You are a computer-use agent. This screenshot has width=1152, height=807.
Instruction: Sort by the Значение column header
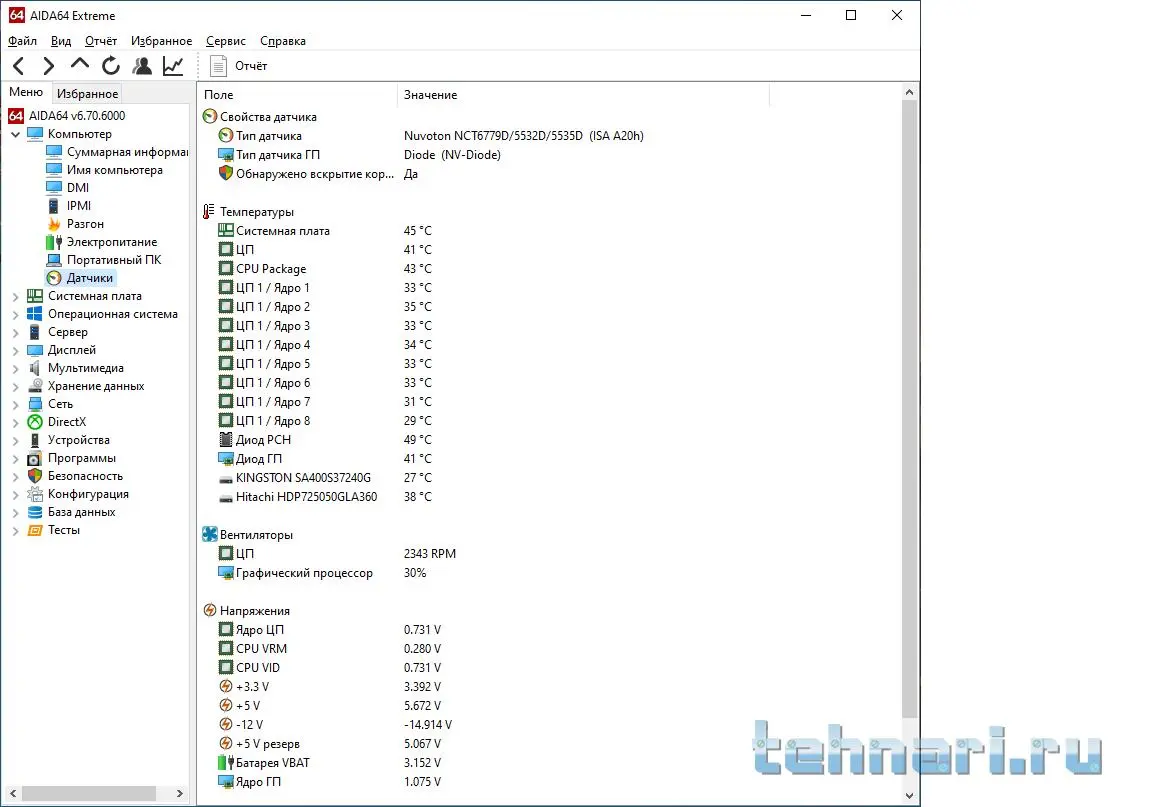click(x=583, y=95)
